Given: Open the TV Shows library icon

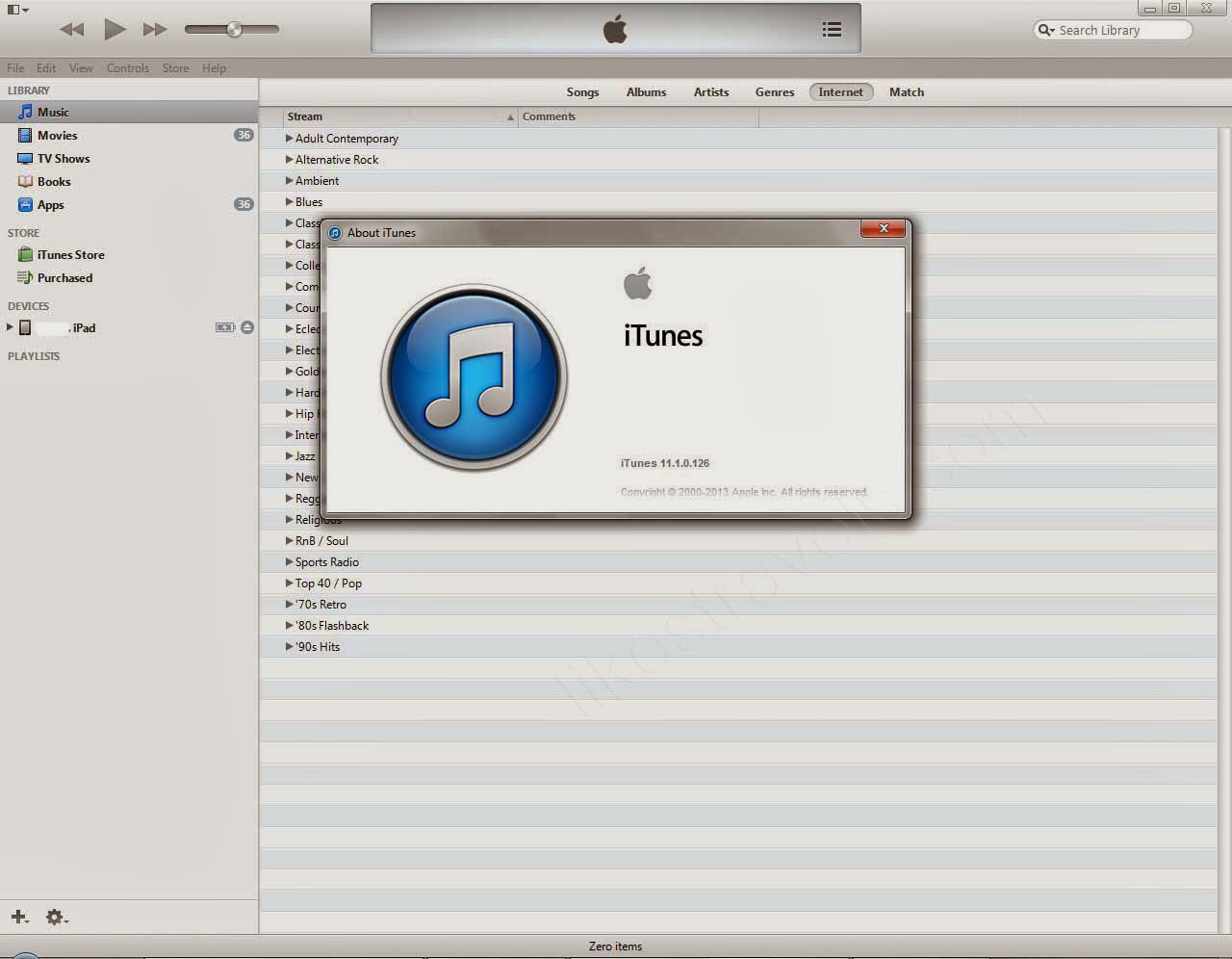Looking at the screenshot, I should tap(25, 158).
